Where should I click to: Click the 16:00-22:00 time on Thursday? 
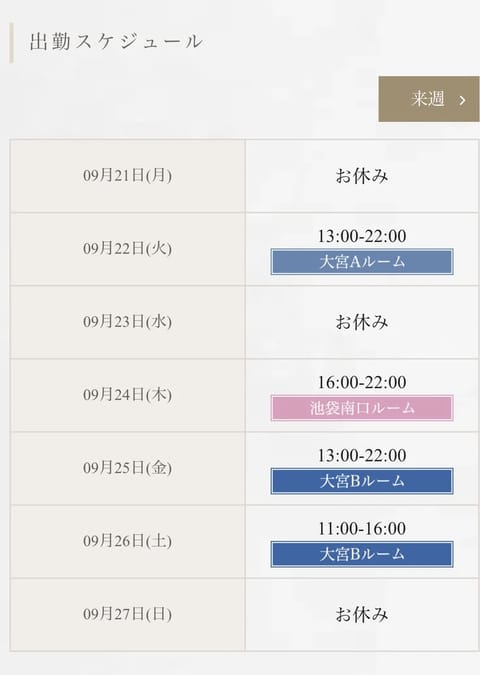362,383
